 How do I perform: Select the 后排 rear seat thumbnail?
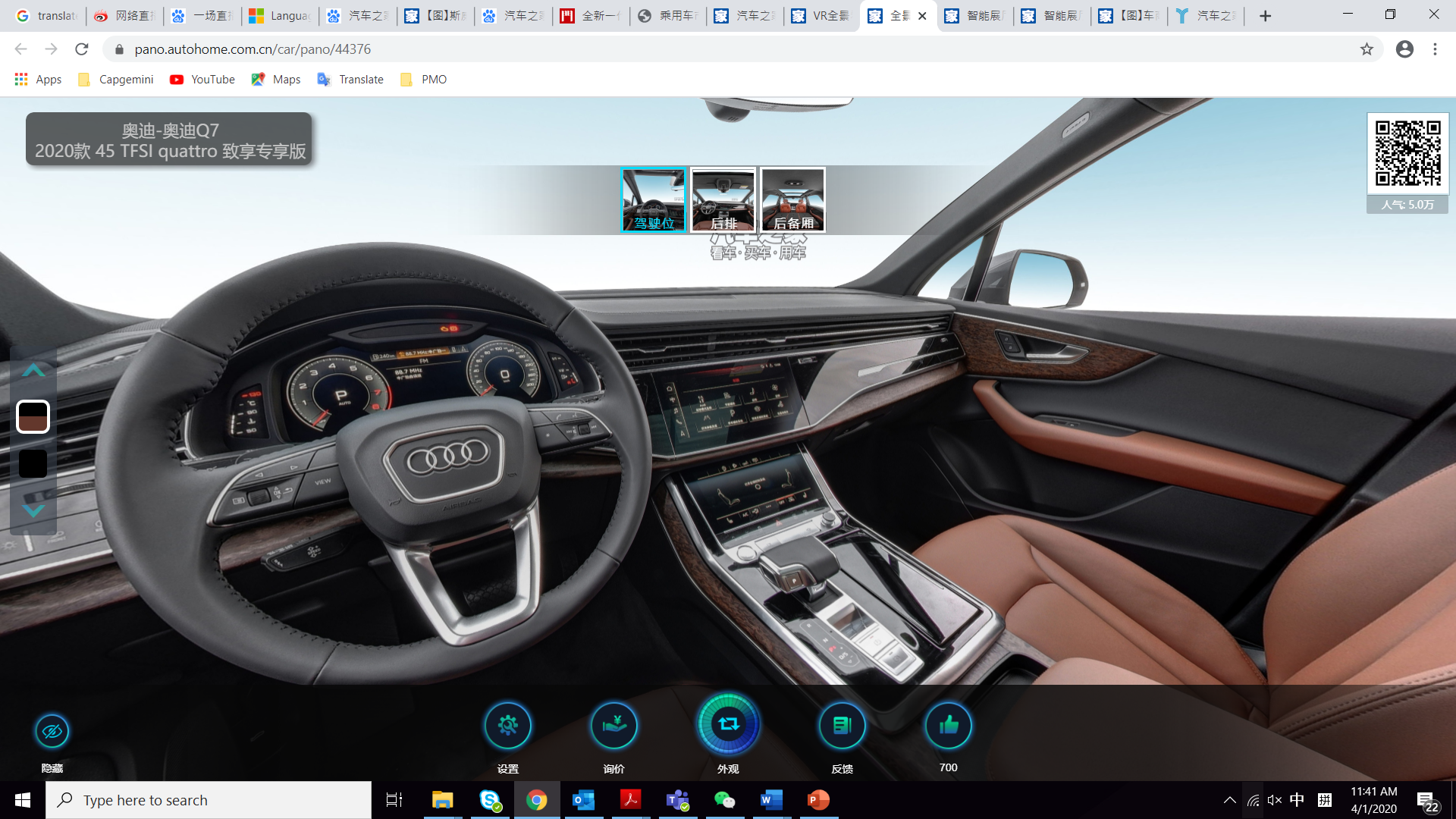pyautogui.click(x=723, y=200)
